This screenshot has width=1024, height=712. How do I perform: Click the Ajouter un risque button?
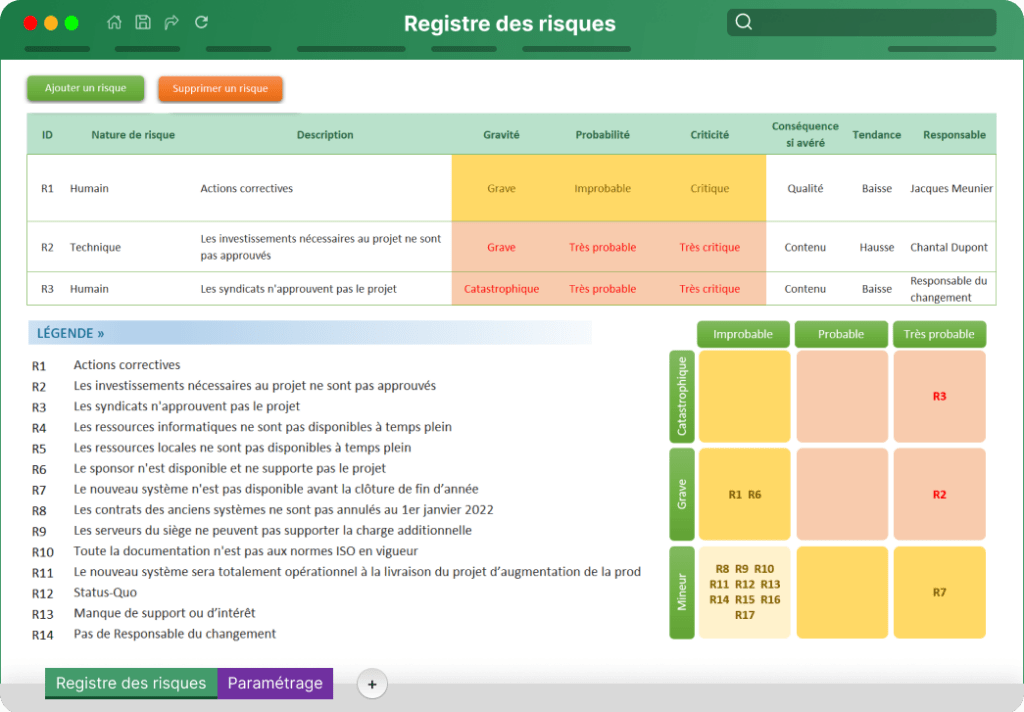pyautogui.click(x=86, y=88)
